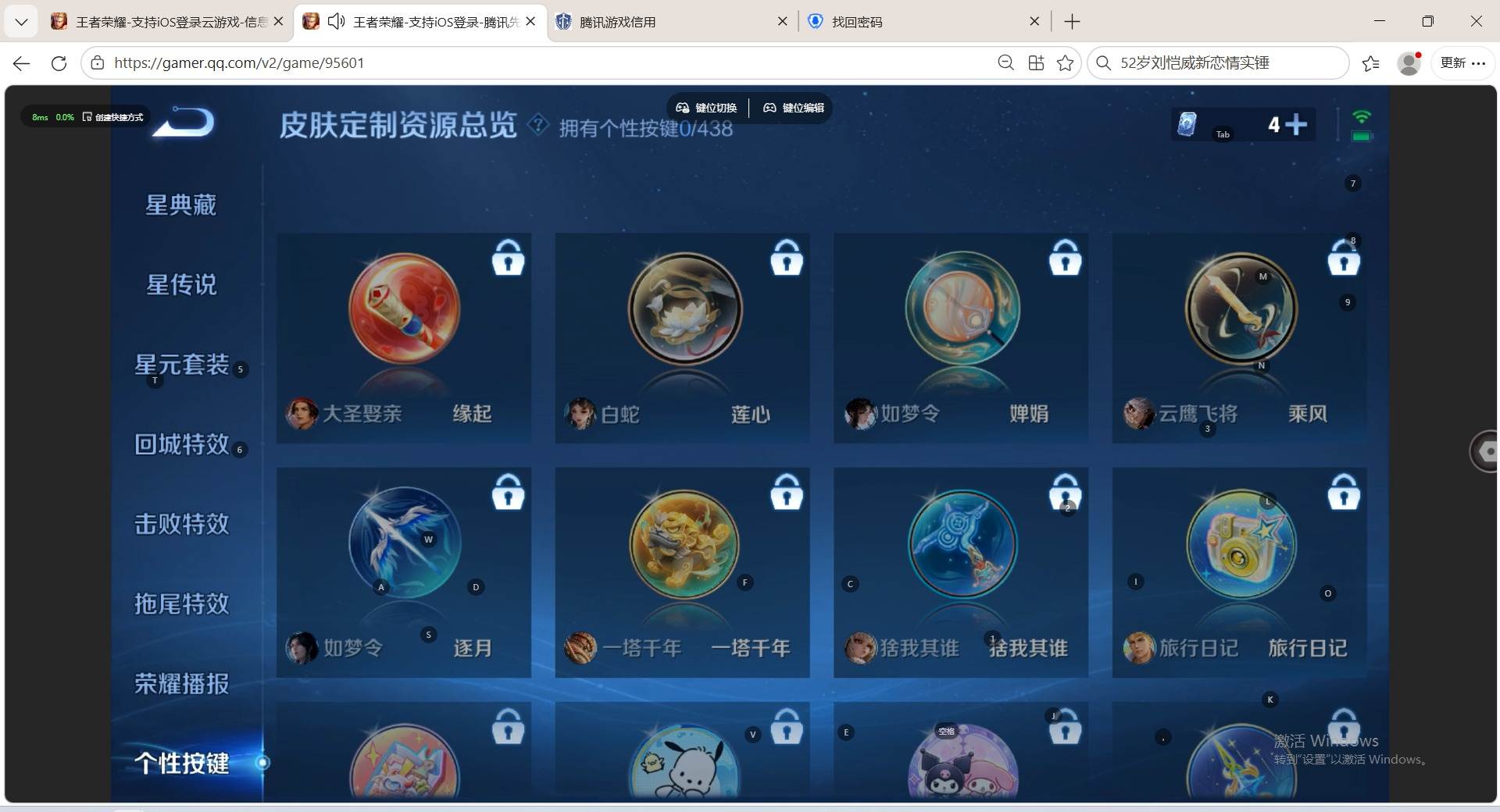The width and height of the screenshot is (1500, 812).
Task: Click the 大圣娶亲 hero avatar
Action: (x=302, y=413)
